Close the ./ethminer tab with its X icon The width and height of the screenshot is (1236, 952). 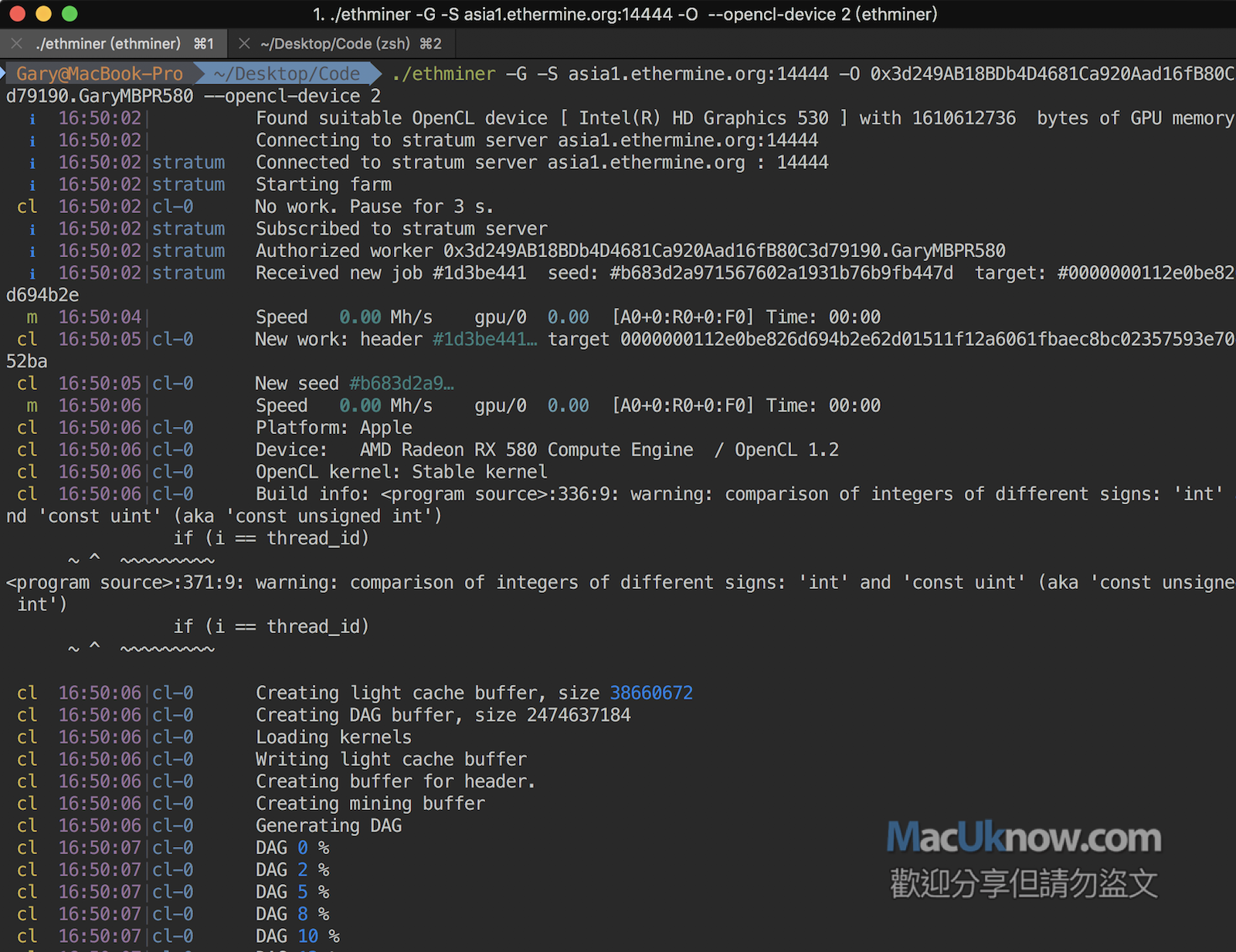(17, 44)
